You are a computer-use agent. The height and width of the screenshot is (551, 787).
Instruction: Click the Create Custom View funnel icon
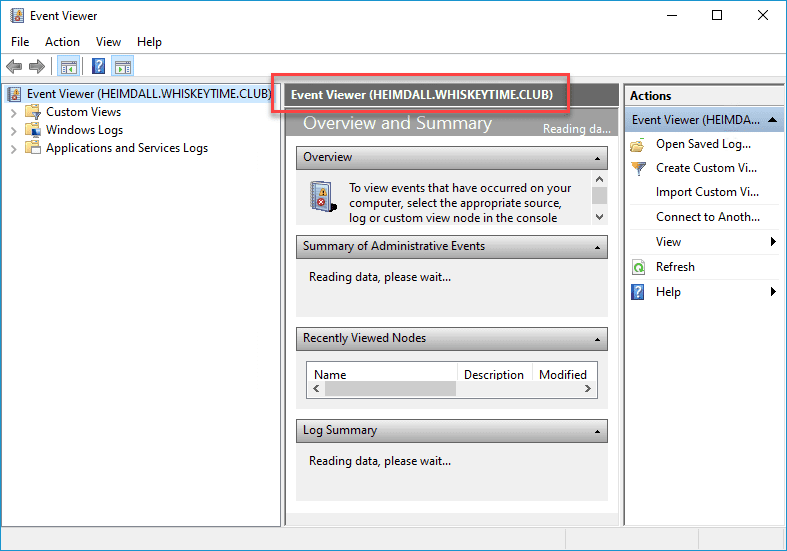[x=638, y=169]
